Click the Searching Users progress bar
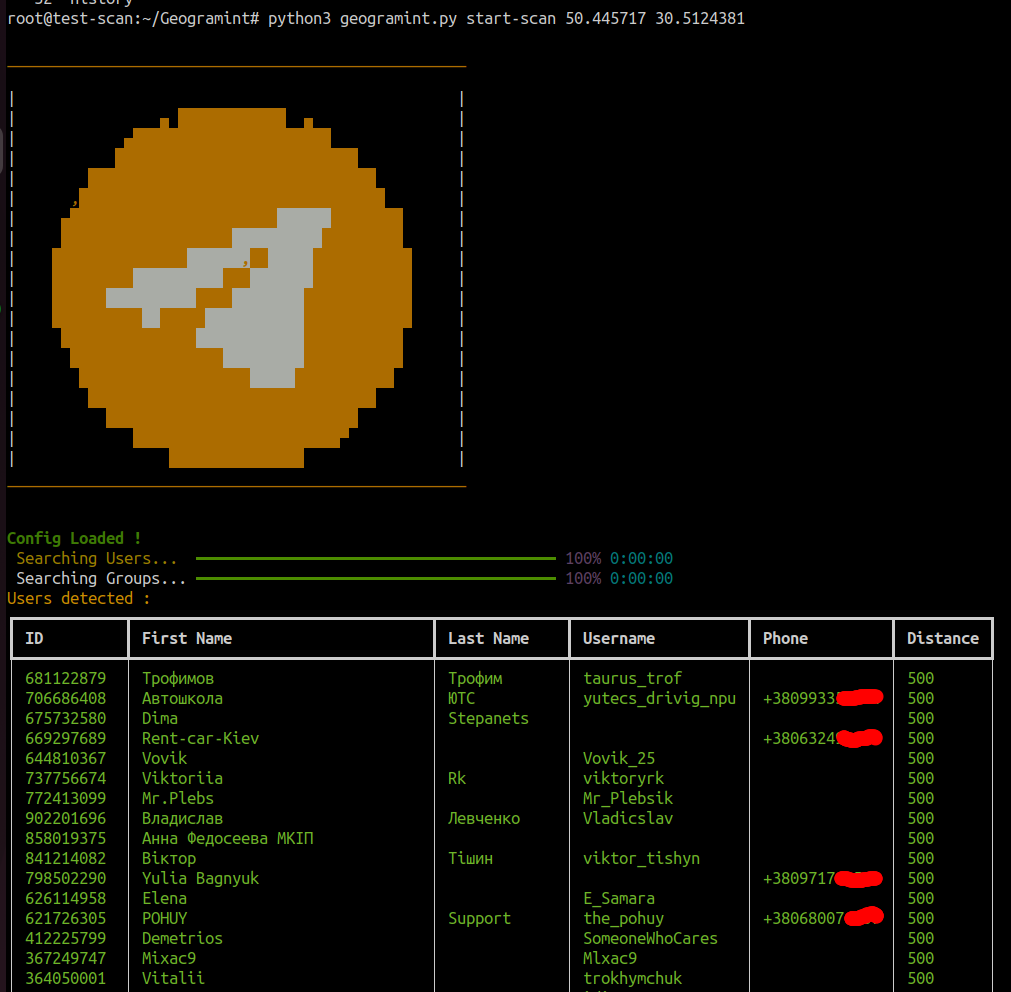The height and width of the screenshot is (992, 1011). tap(375, 558)
